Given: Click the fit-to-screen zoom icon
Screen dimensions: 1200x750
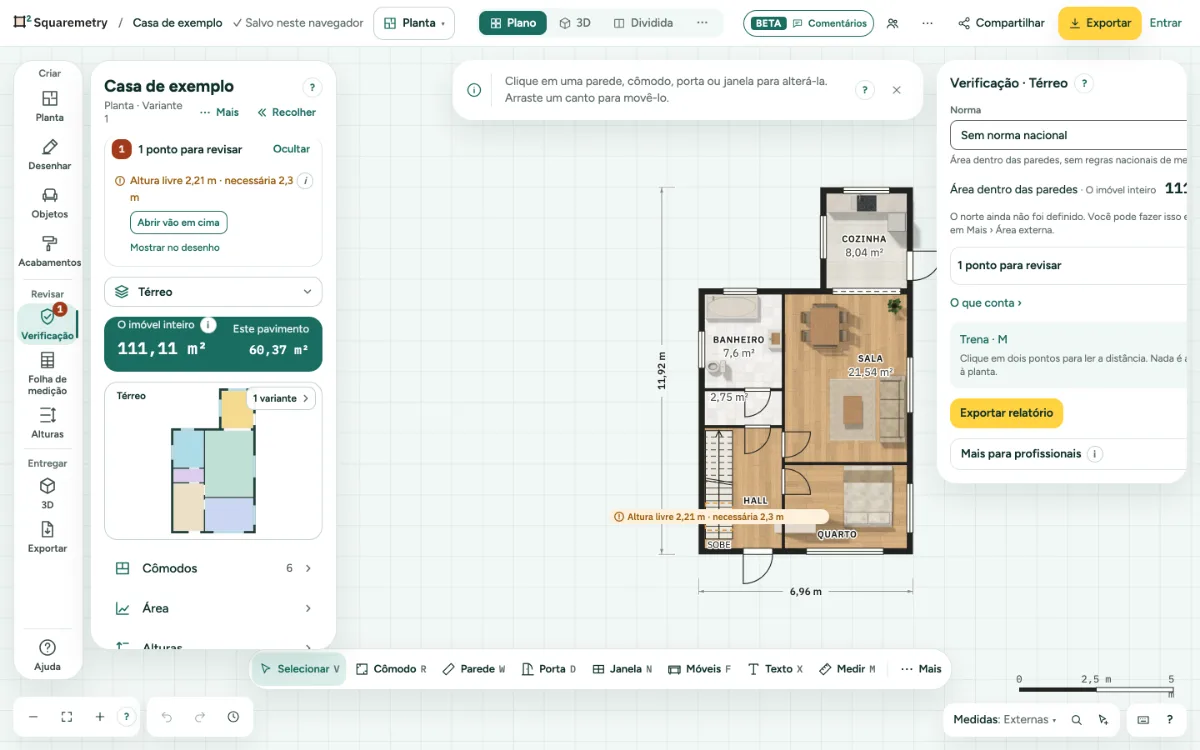Looking at the screenshot, I should click(x=67, y=717).
